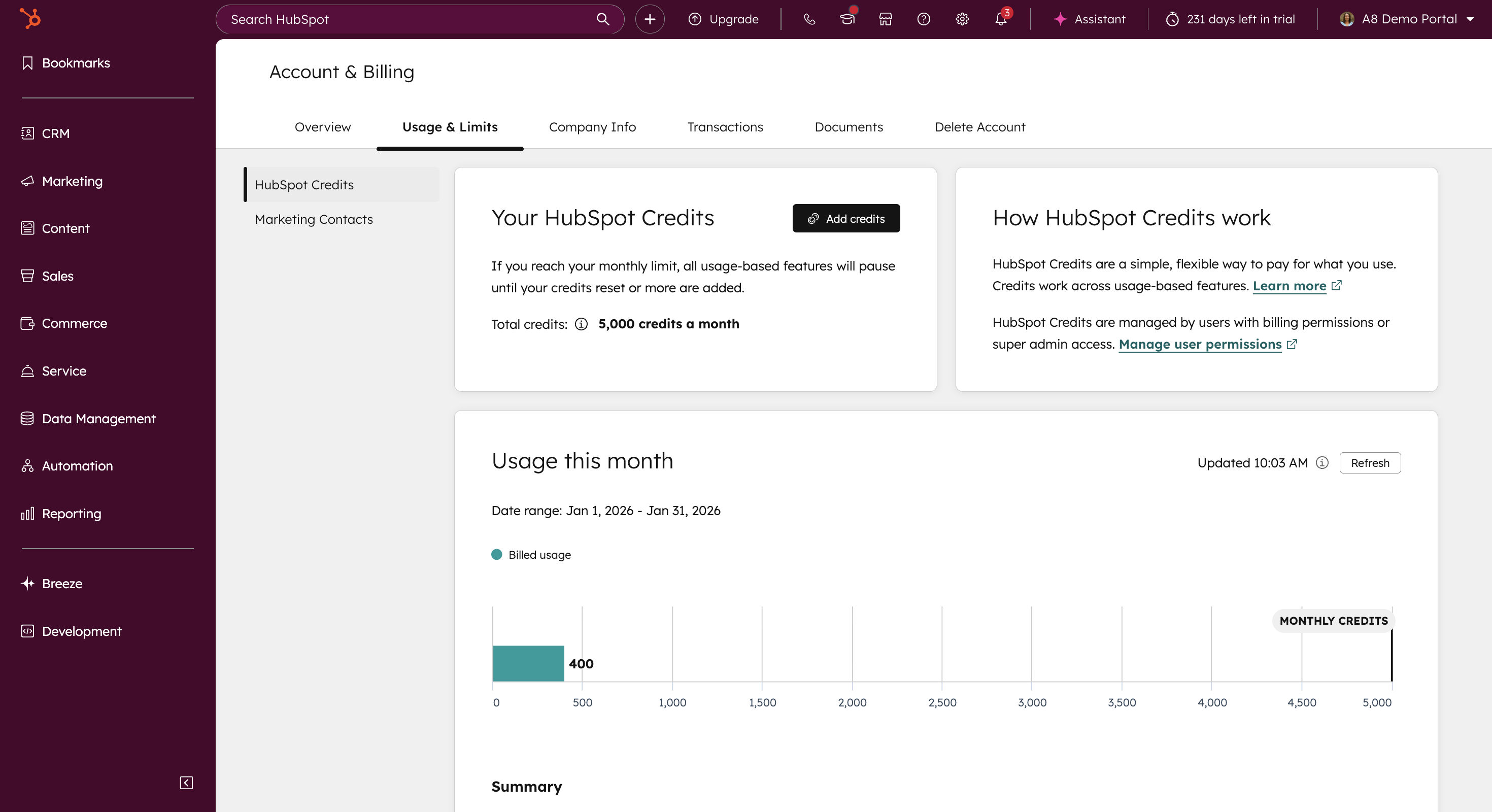1492x812 pixels.
Task: Select Marketing Contacts in side list
Action: tap(313, 219)
